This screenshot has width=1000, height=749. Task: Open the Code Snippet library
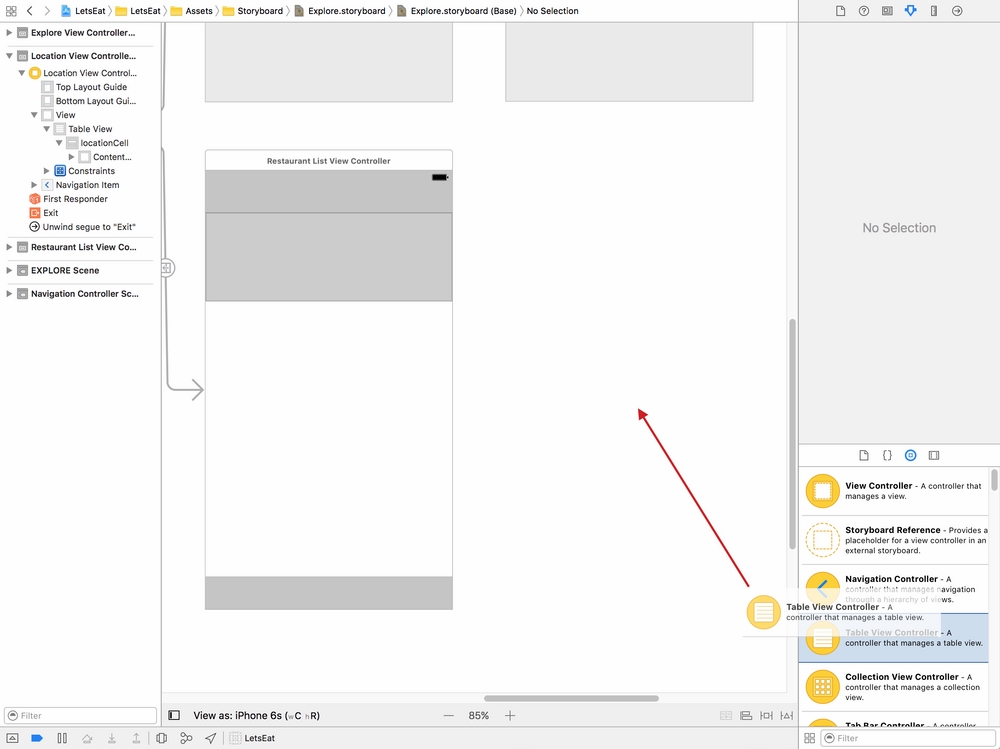(x=887, y=456)
